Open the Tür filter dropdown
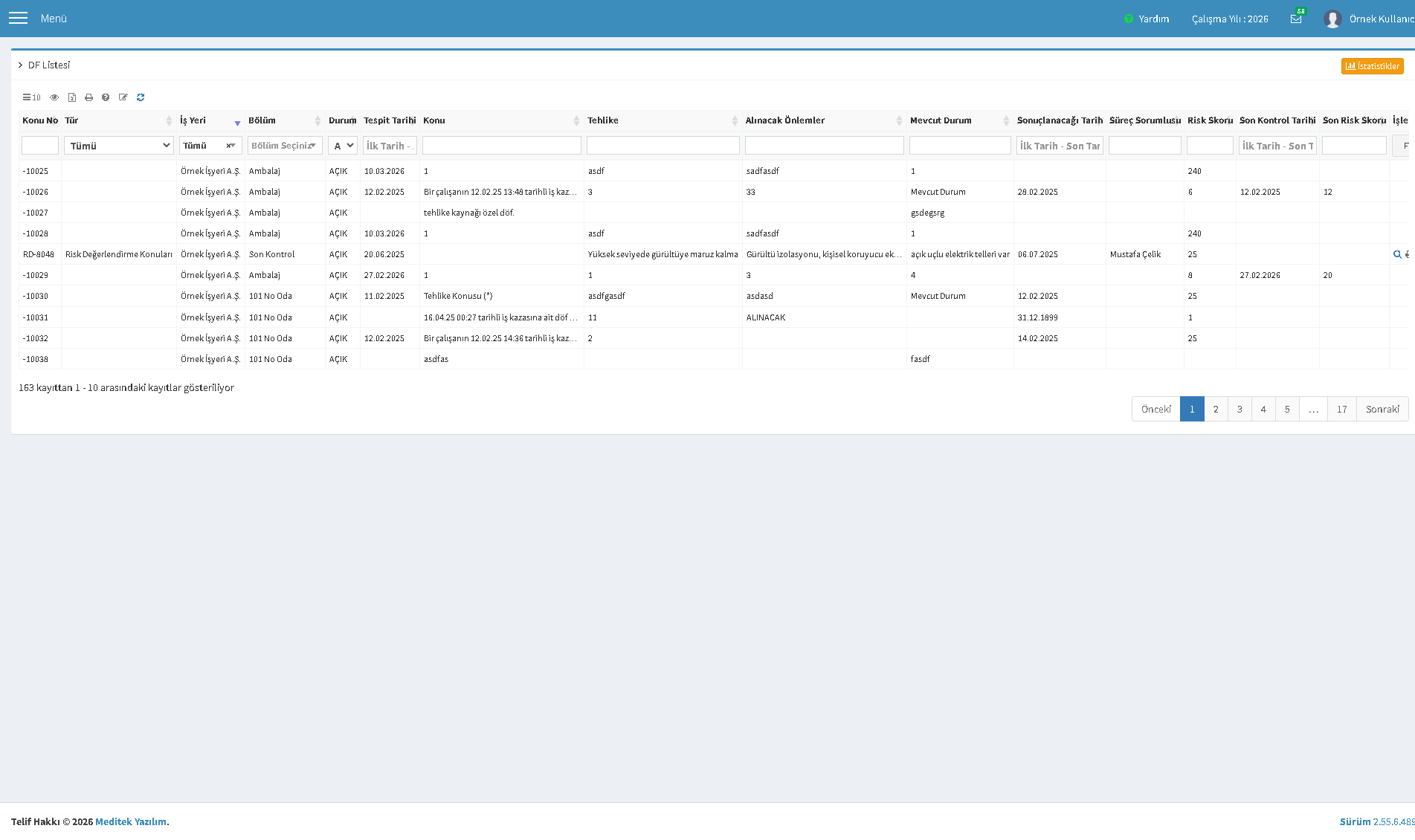The width and height of the screenshot is (1415, 840). click(x=119, y=146)
